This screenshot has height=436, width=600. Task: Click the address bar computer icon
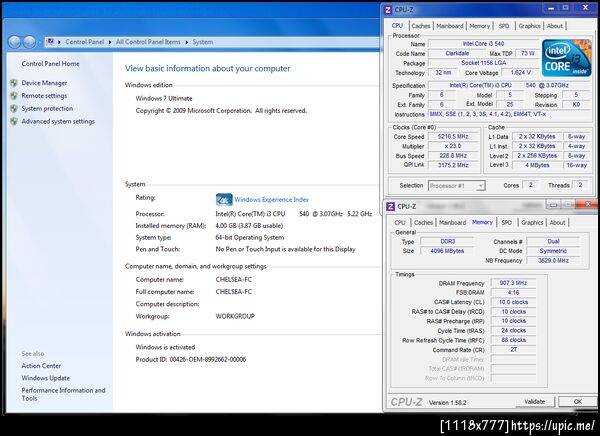[x=50, y=42]
